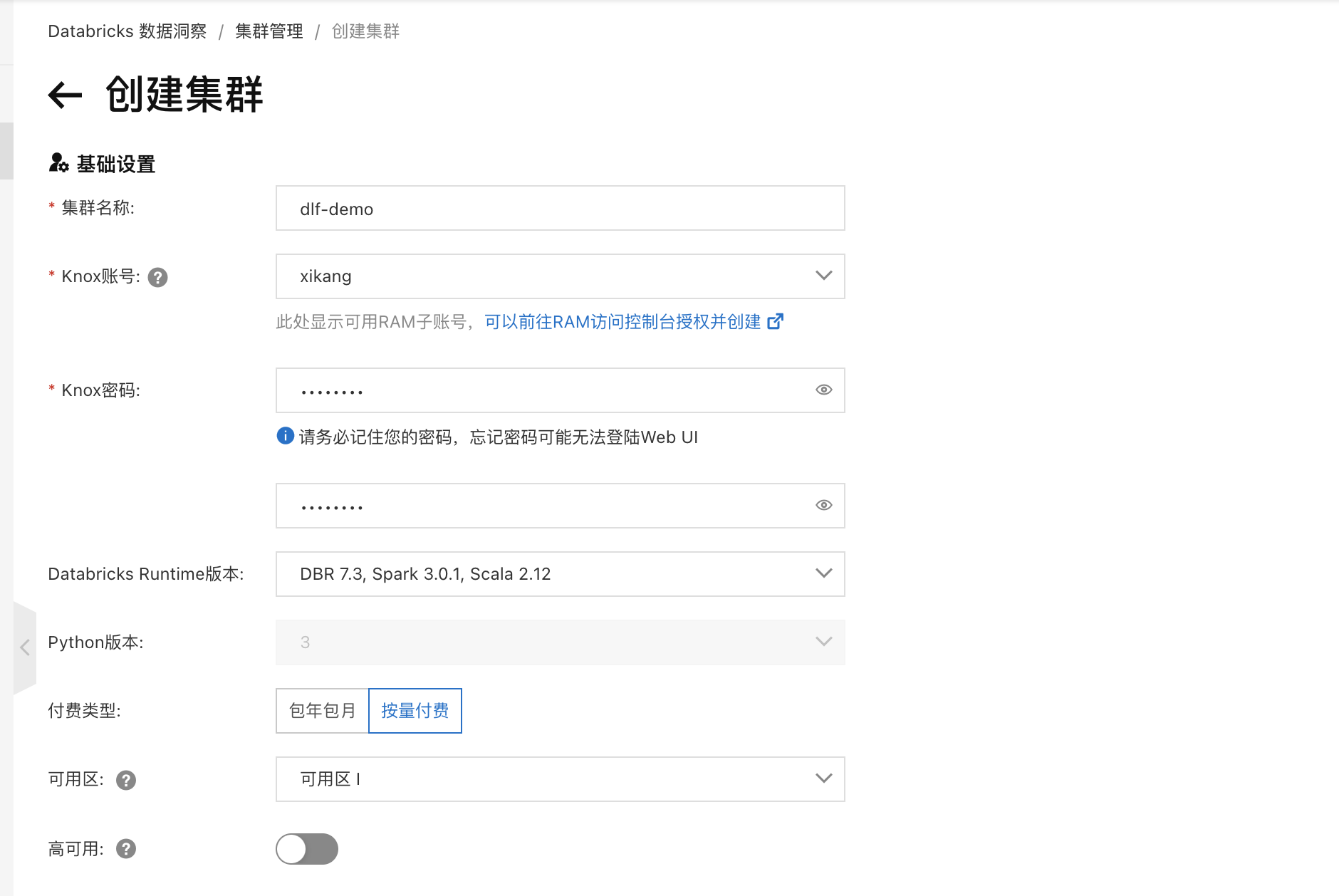Click into the confirm password field
Screen dimensions: 1339x896
[561, 506]
